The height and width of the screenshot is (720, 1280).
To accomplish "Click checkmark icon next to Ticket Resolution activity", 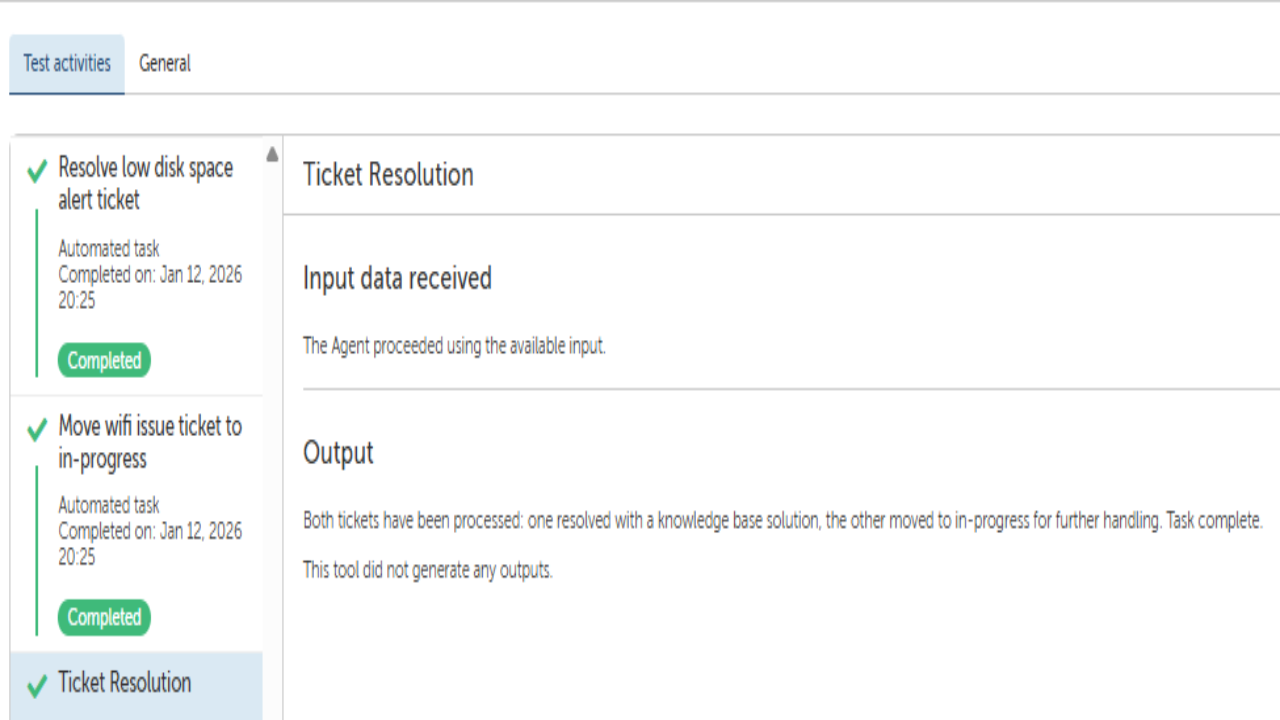I will click(x=37, y=686).
